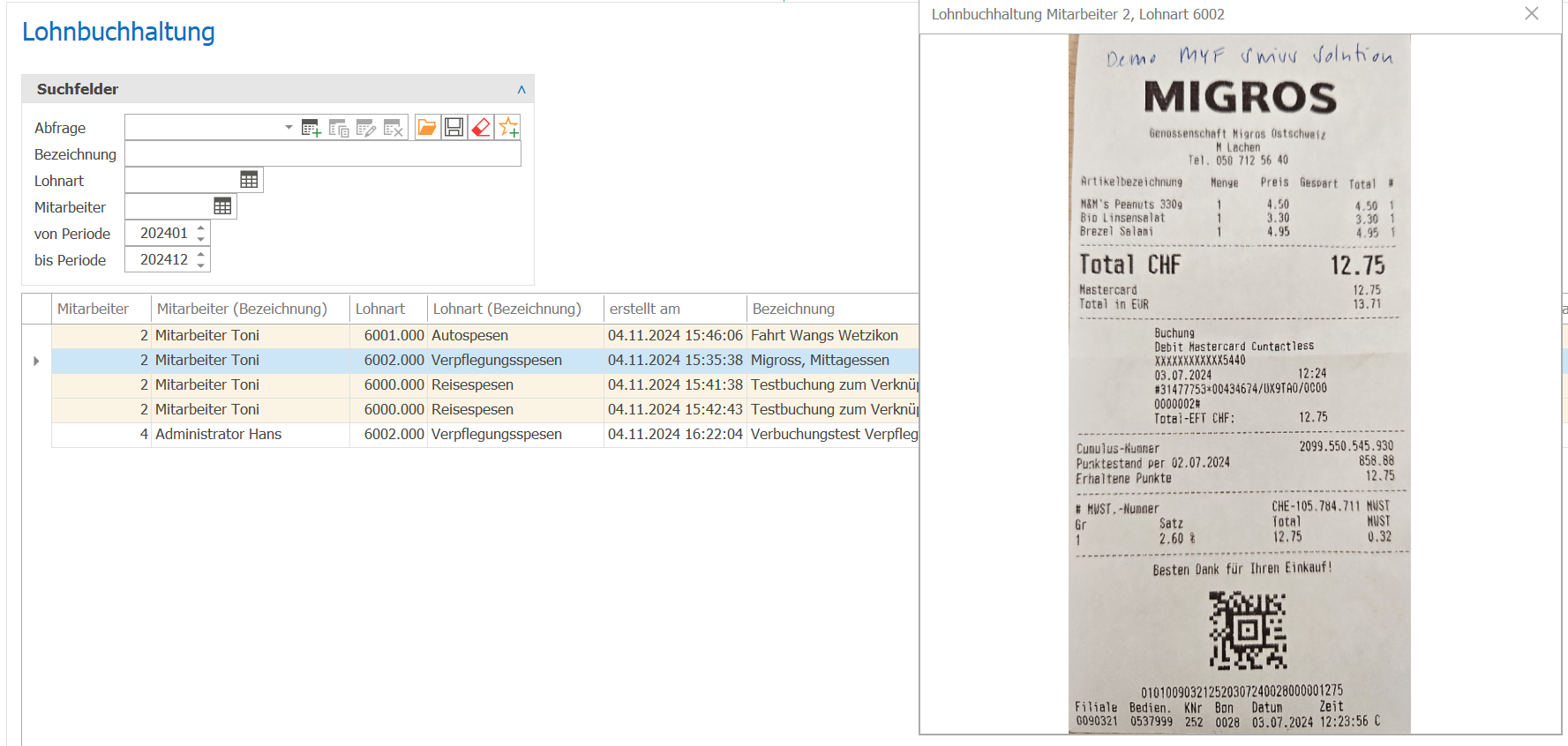Clear search fields with the eraser icon
This screenshot has height=746, width=1568.
coord(481,128)
